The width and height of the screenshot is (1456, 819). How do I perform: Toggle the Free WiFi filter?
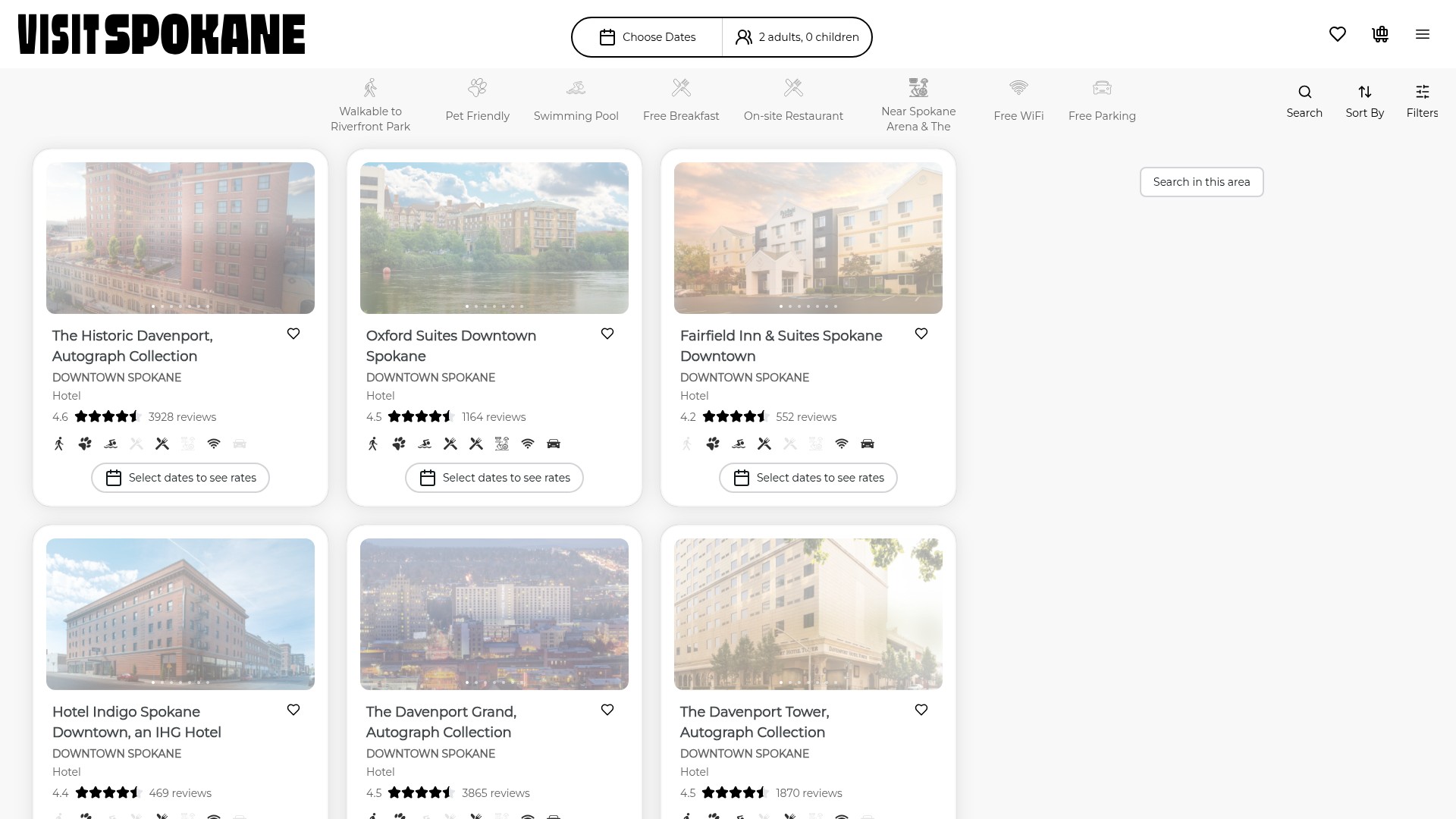point(1018,100)
